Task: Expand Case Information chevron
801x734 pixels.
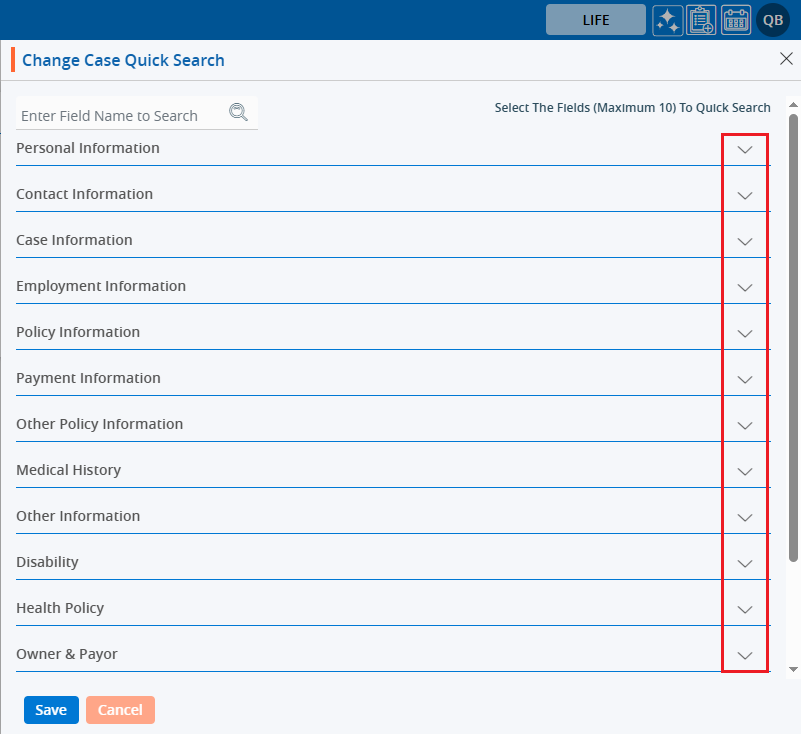Action: click(x=745, y=241)
